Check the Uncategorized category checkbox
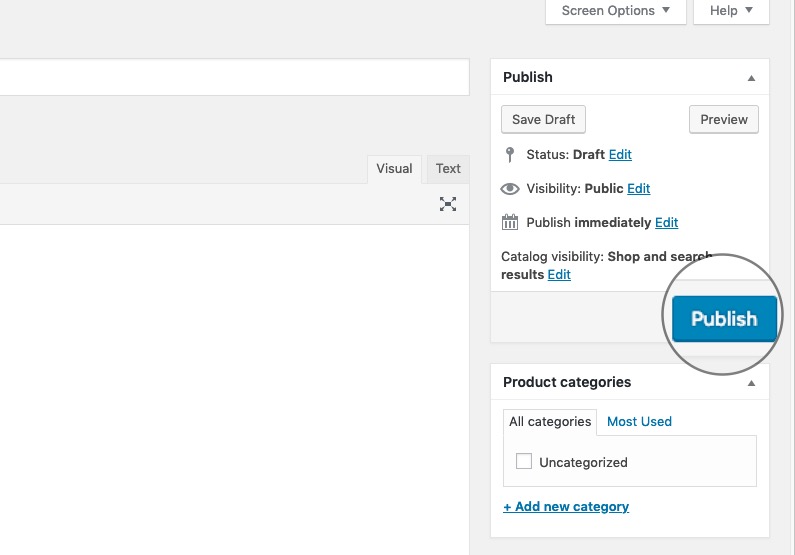 [524, 461]
